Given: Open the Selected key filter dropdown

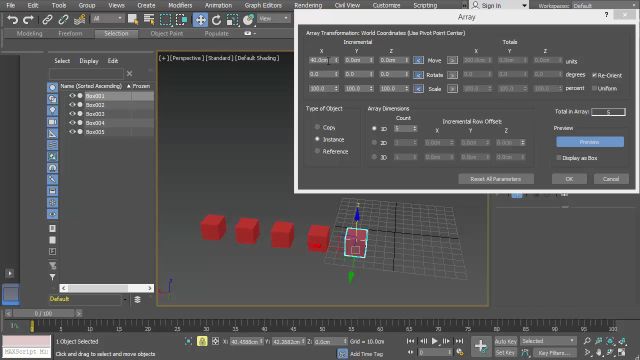Looking at the screenshot, I should pyautogui.click(x=548, y=341).
